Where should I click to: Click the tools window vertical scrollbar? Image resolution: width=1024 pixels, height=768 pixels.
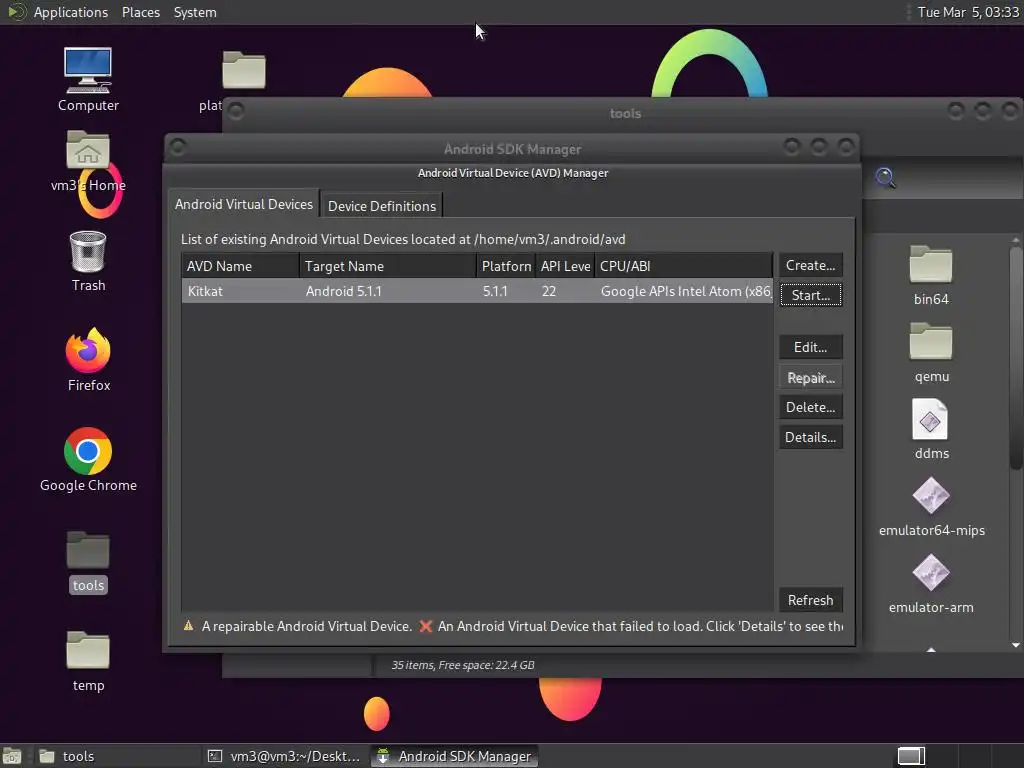coord(1016,358)
